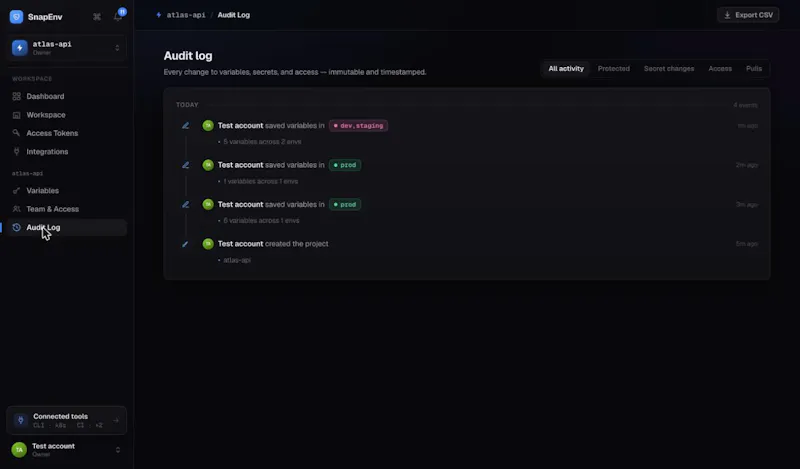Open the atlas-api breadcrumb link
Image resolution: width=800 pixels, height=469 pixels.
[x=186, y=15]
